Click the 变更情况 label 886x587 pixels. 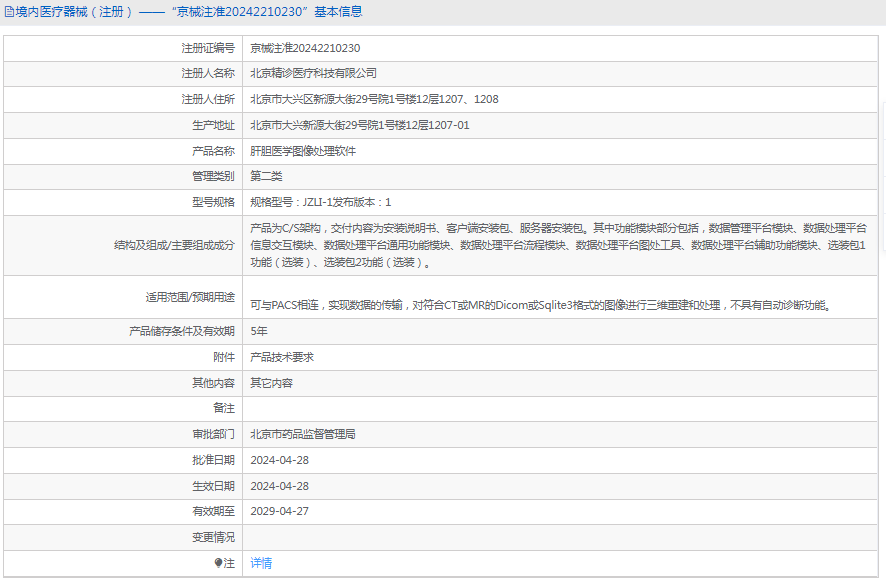[213, 537]
